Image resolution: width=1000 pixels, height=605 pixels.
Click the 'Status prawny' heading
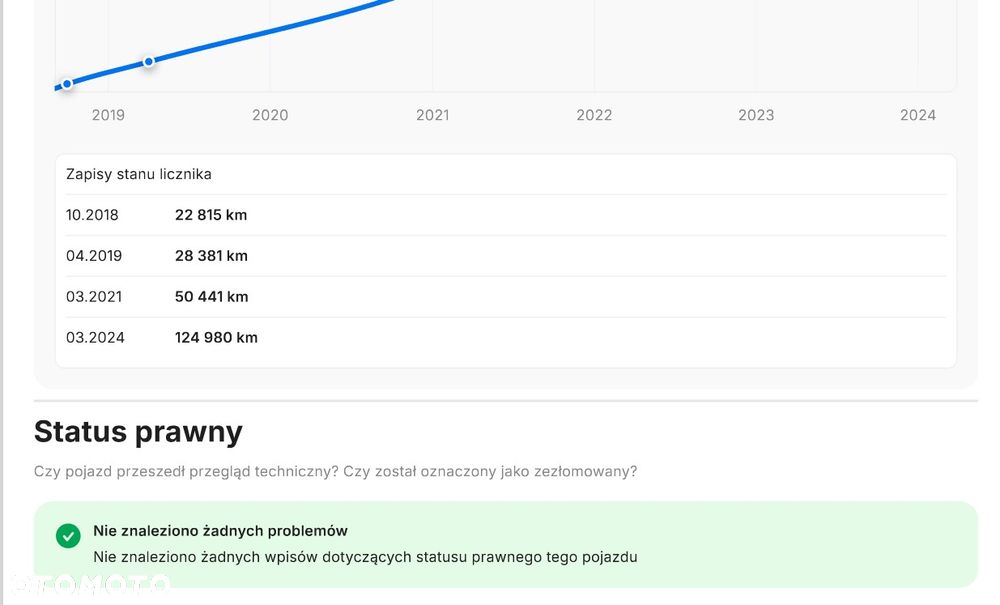pyautogui.click(x=138, y=432)
